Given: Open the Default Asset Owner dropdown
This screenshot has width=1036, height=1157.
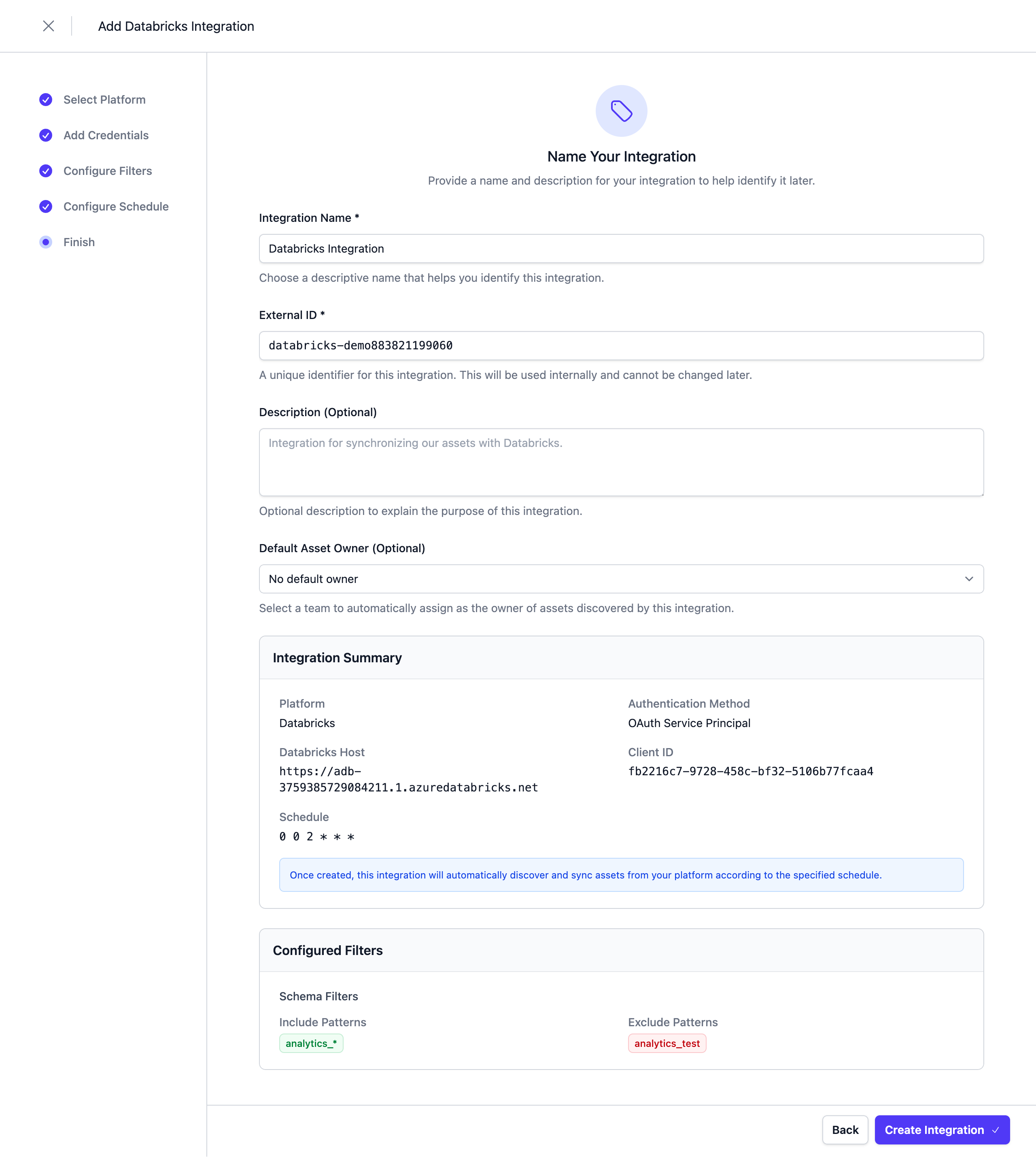Looking at the screenshot, I should coord(621,578).
